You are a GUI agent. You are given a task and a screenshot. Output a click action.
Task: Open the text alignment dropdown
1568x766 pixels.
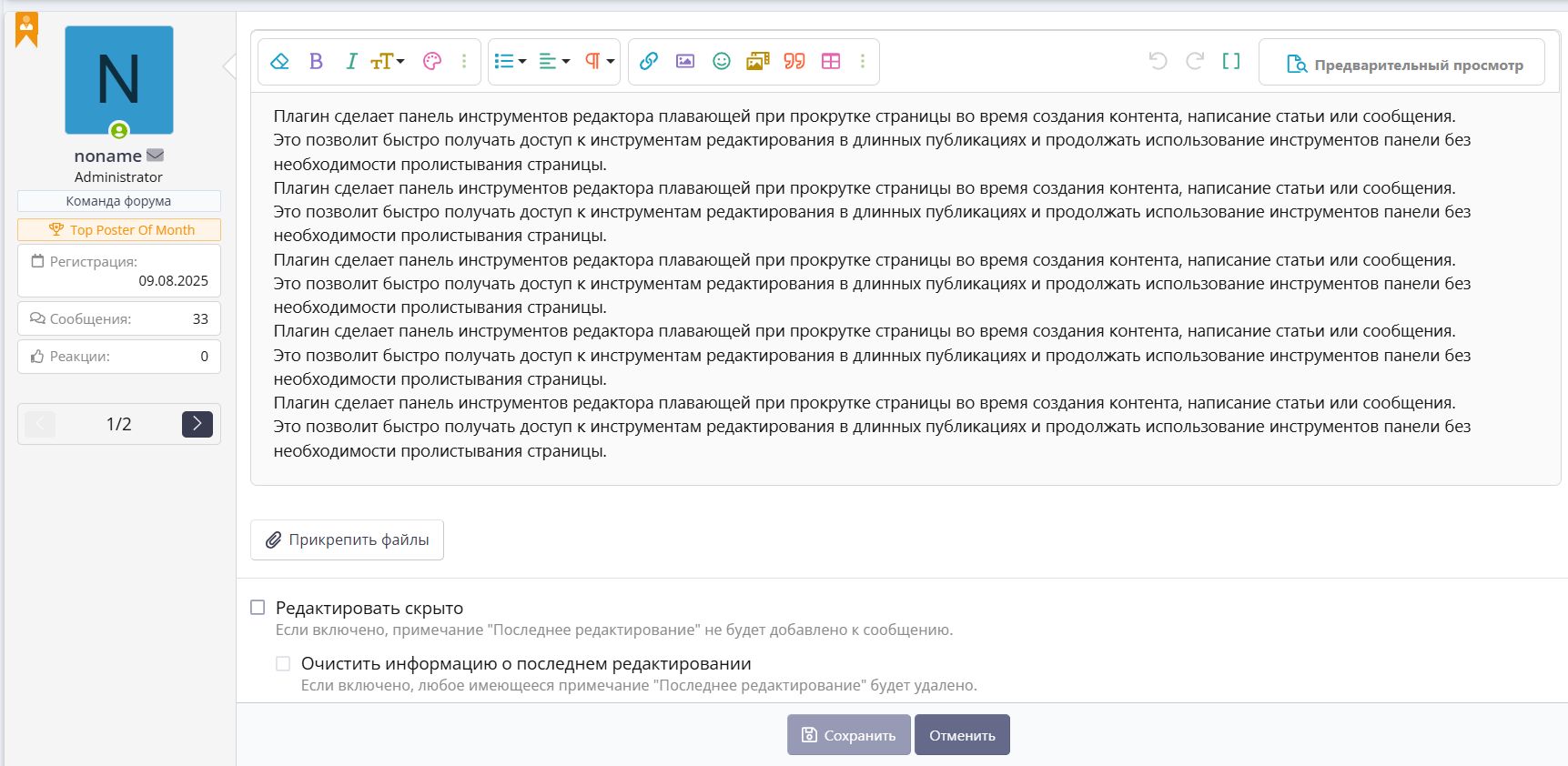pos(554,61)
